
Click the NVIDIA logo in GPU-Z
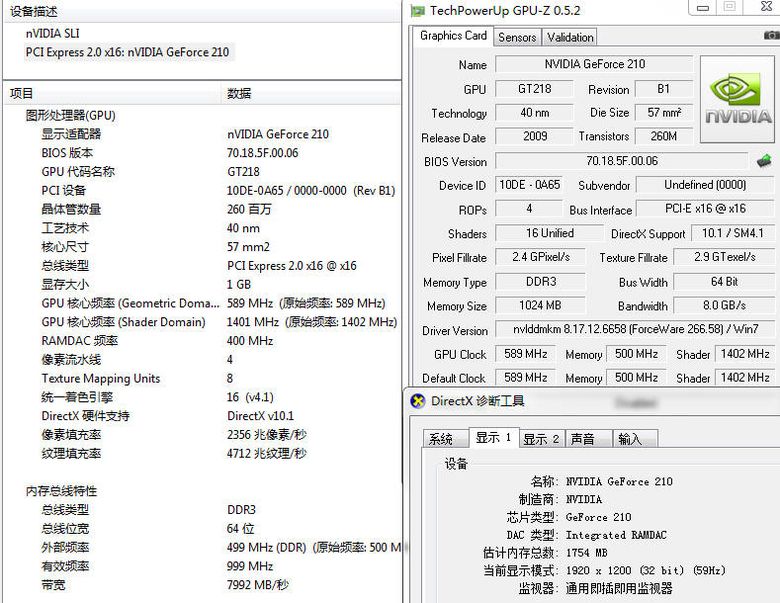737,100
